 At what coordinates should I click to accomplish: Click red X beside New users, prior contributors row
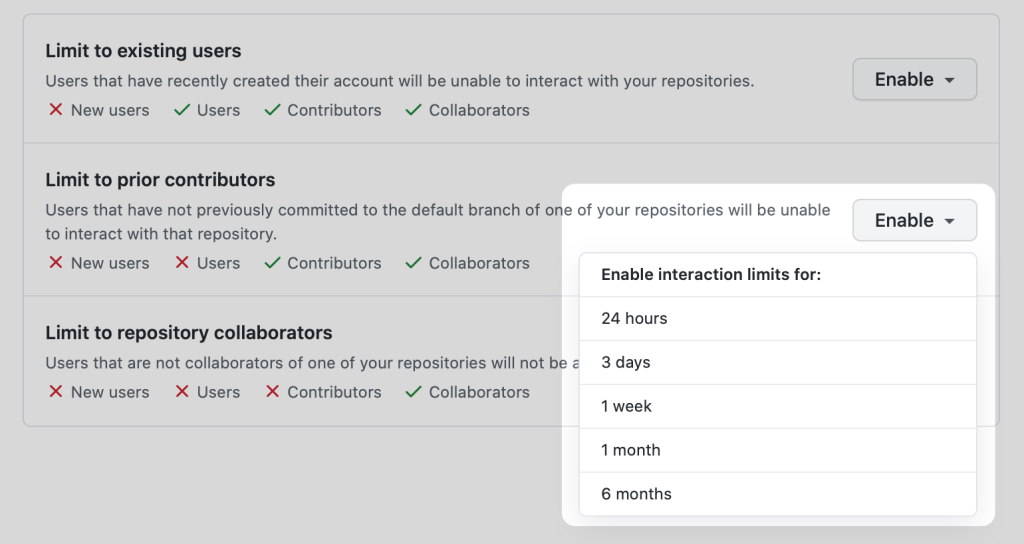coord(56,263)
